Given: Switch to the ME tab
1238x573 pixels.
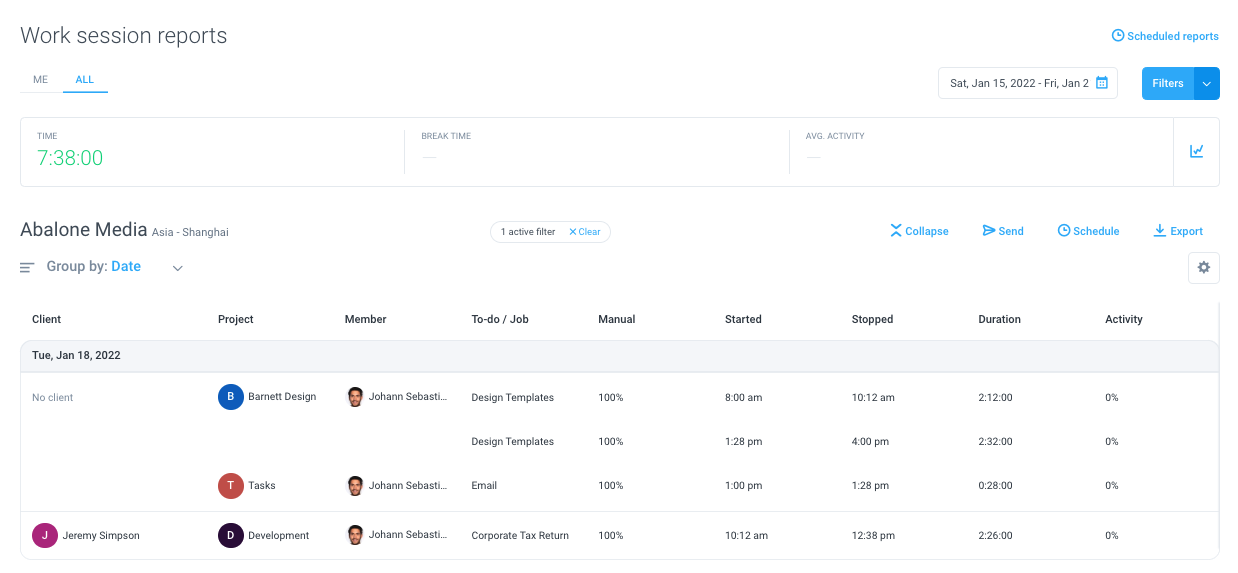Looking at the screenshot, I should coord(41,80).
